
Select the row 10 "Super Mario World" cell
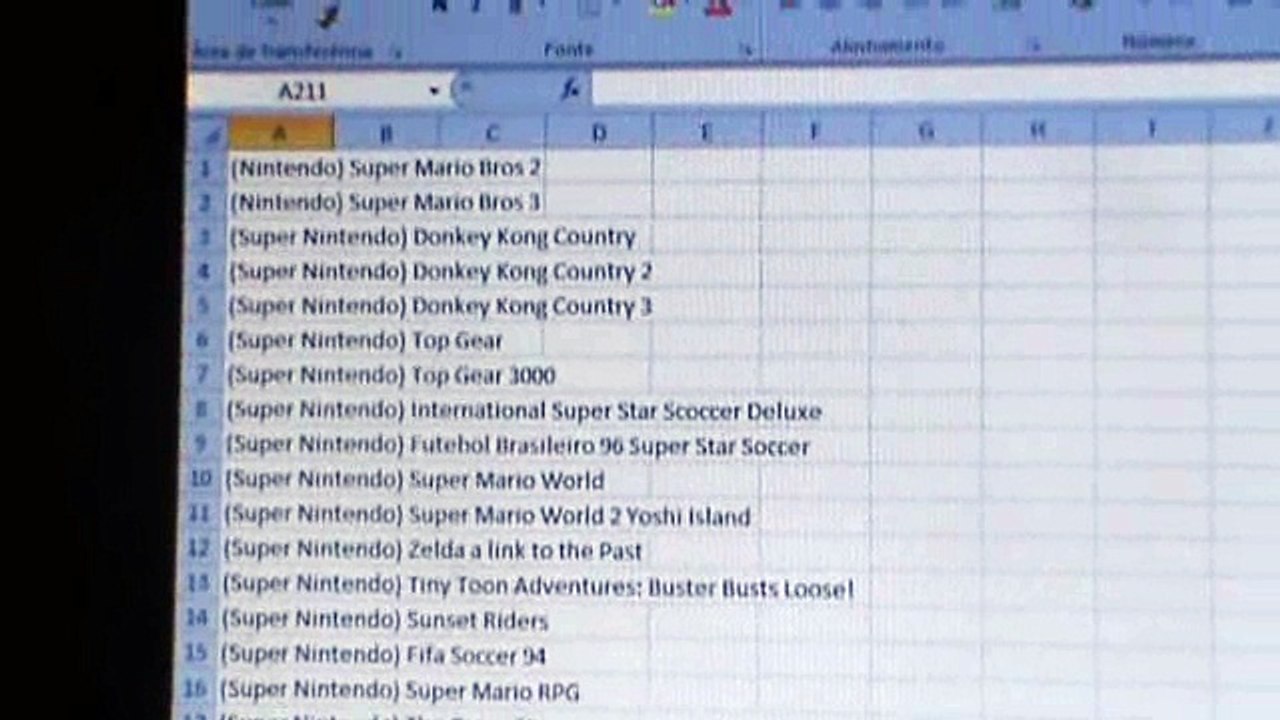pos(414,481)
